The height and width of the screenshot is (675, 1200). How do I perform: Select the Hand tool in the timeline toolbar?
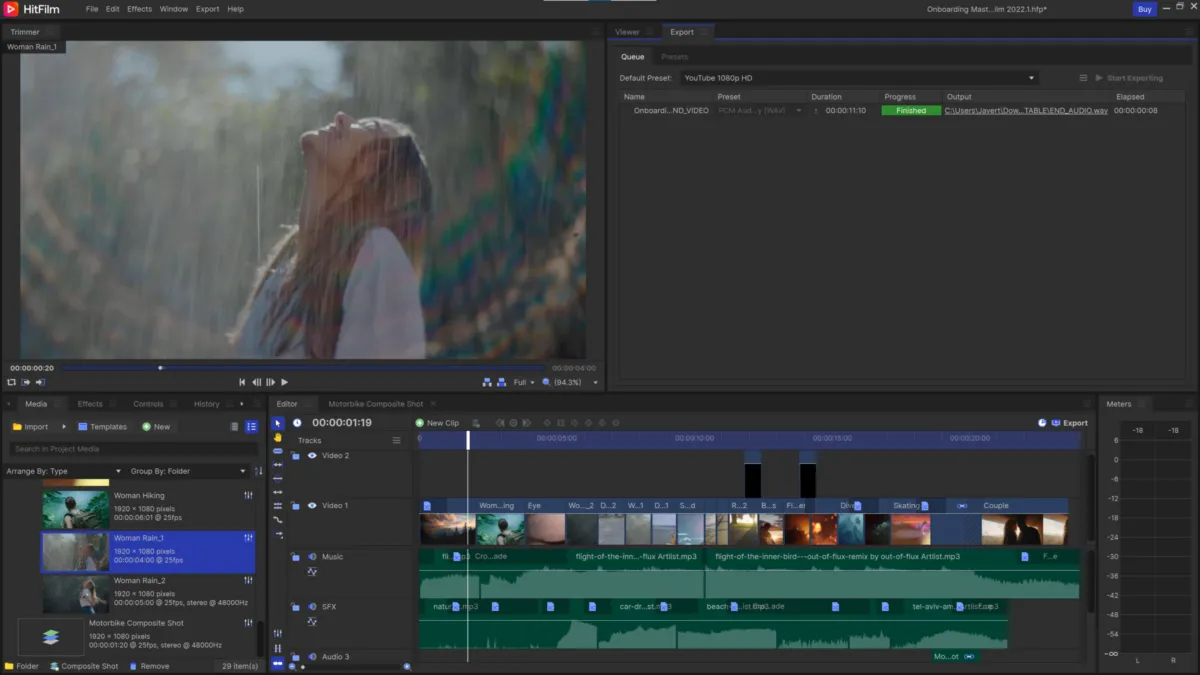click(278, 437)
